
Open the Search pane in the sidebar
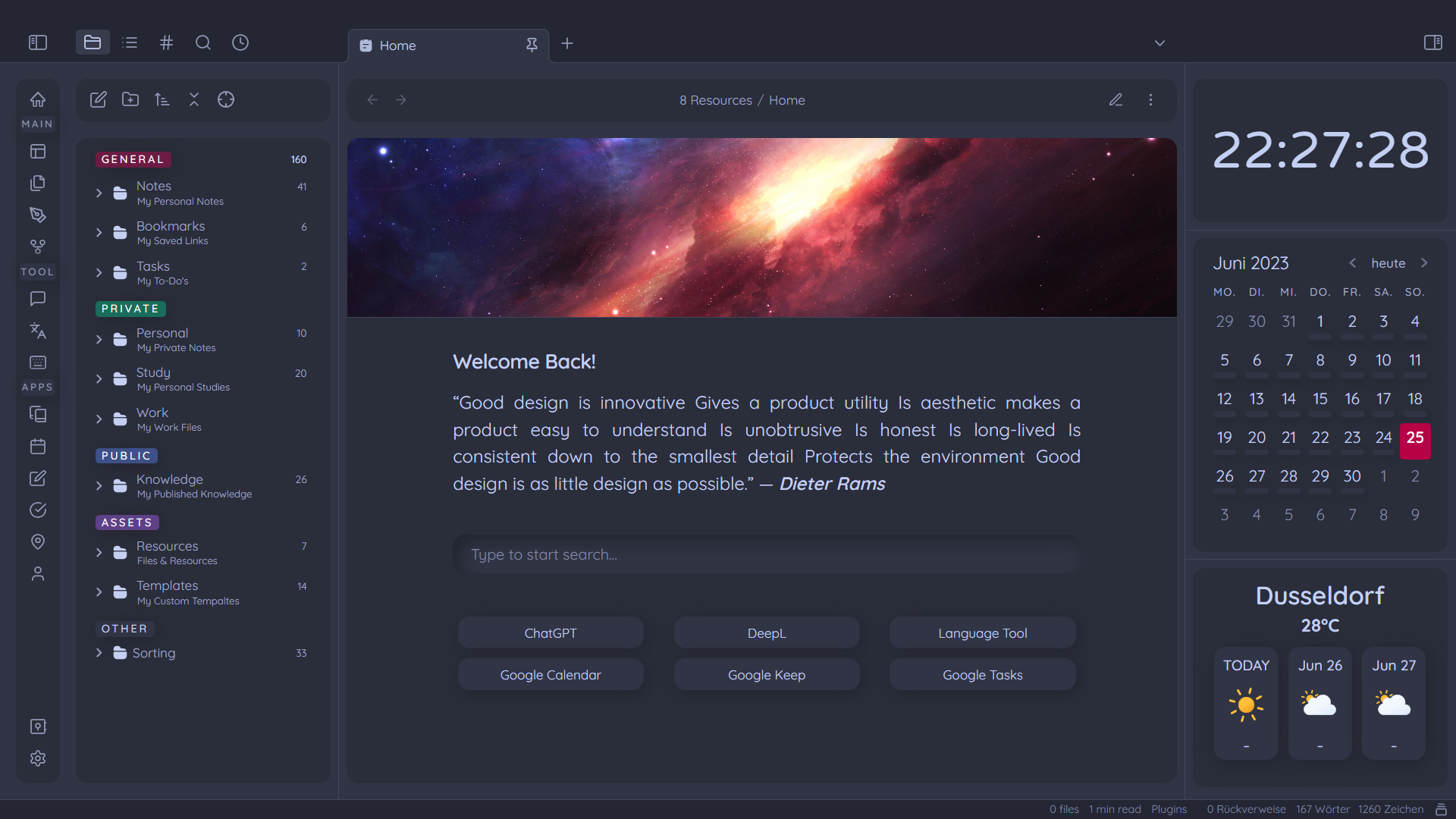pos(203,42)
